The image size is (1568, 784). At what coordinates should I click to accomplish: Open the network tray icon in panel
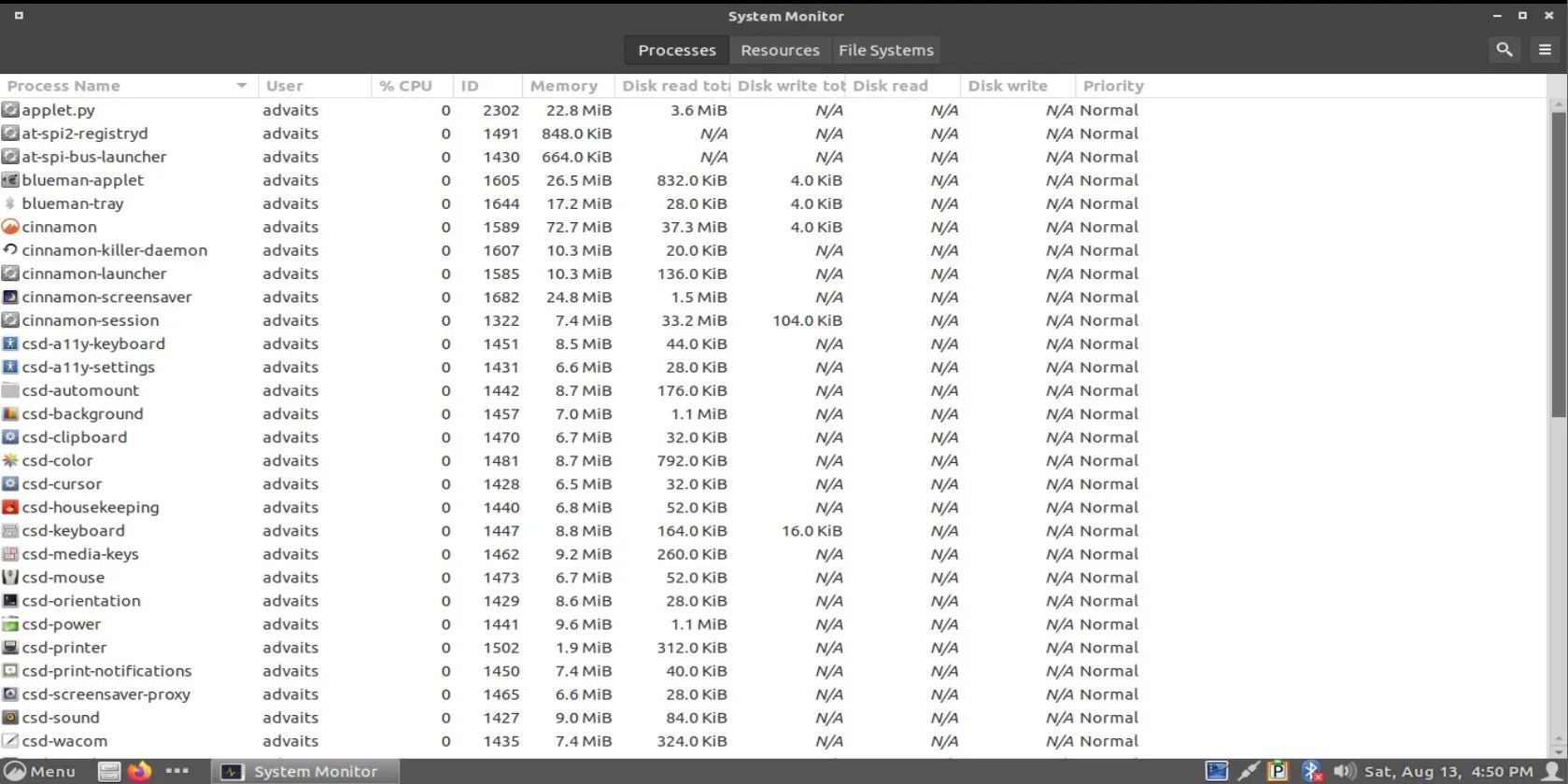point(1248,771)
